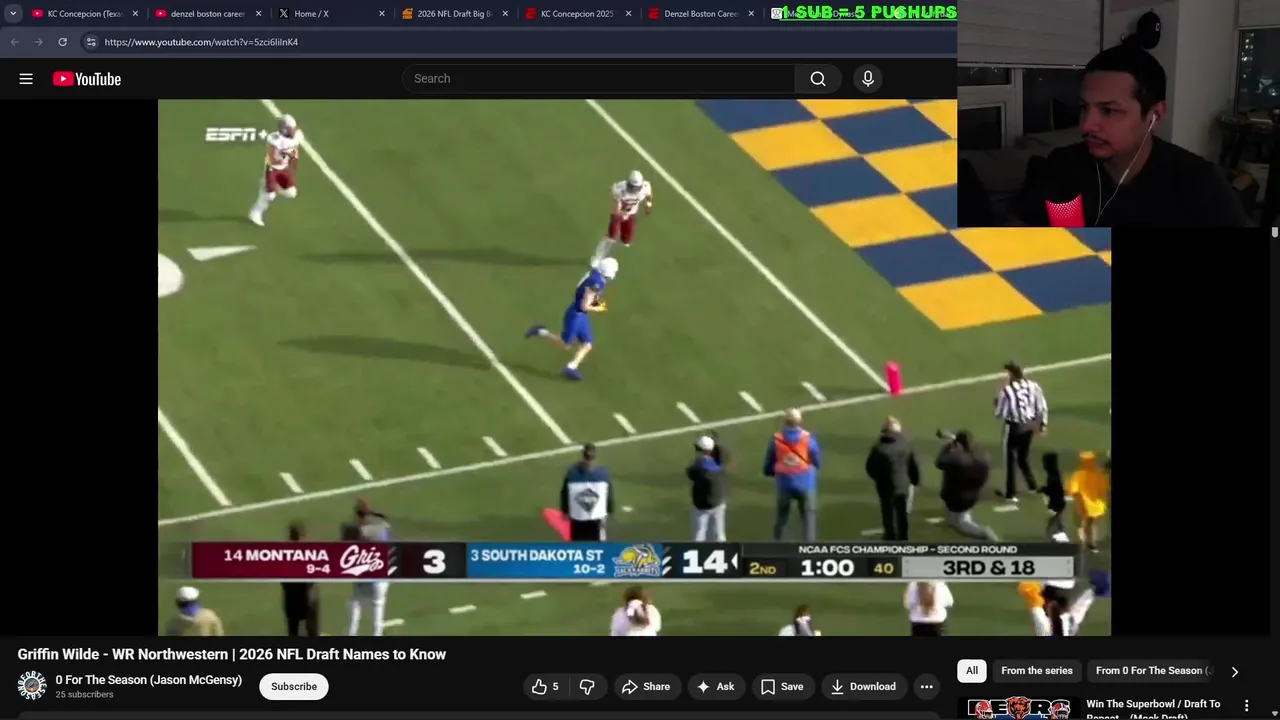1280x720 pixels.
Task: Select the 'From the series' filter chip
Action: pyautogui.click(x=1037, y=671)
